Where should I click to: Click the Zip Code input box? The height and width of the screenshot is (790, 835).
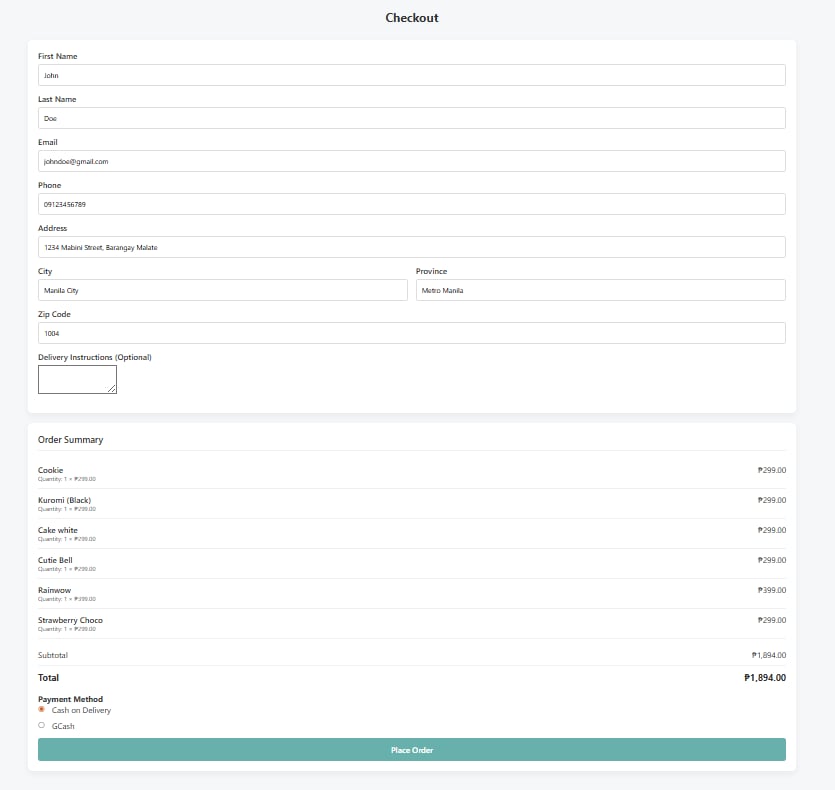pos(411,333)
